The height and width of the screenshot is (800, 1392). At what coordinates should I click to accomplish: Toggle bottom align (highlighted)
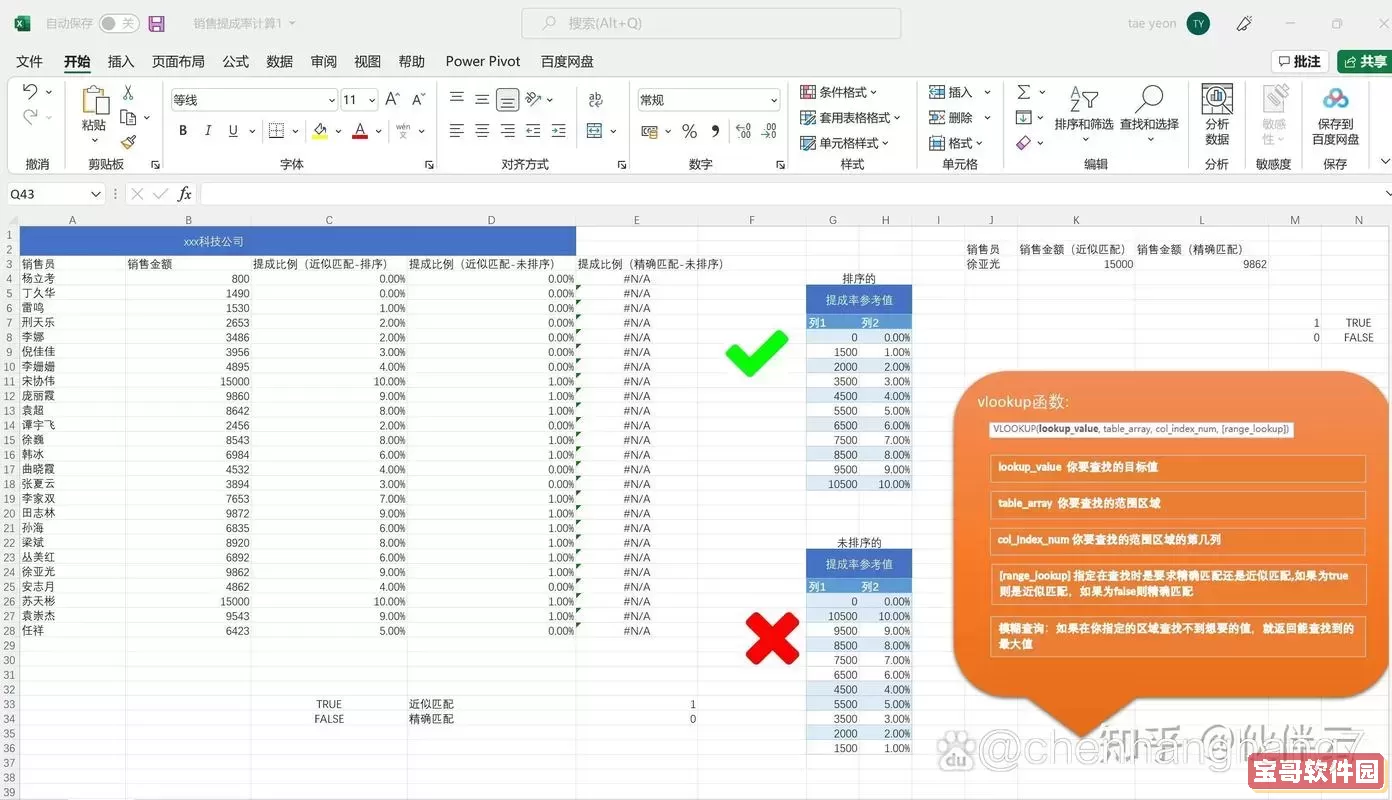coord(508,99)
